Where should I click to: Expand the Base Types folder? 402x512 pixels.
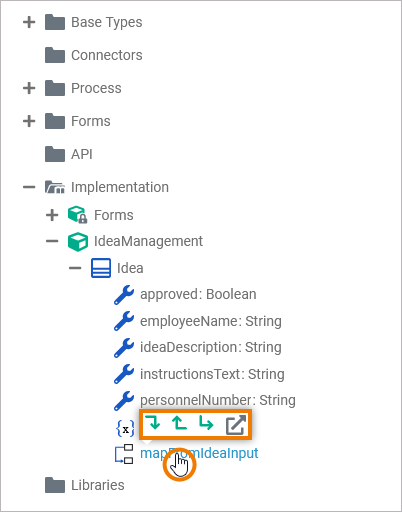pos(29,22)
